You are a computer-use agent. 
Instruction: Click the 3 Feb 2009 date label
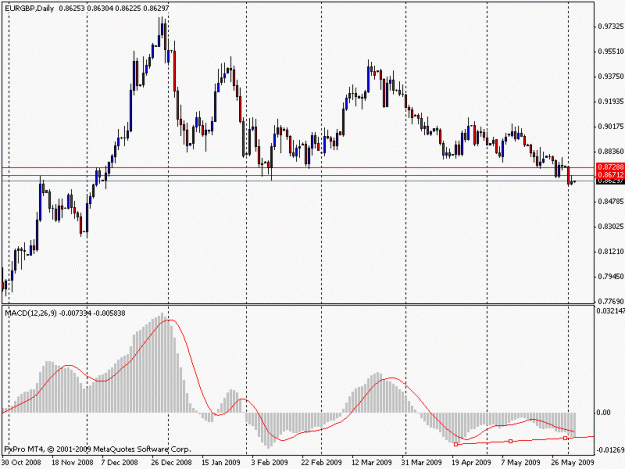269,462
